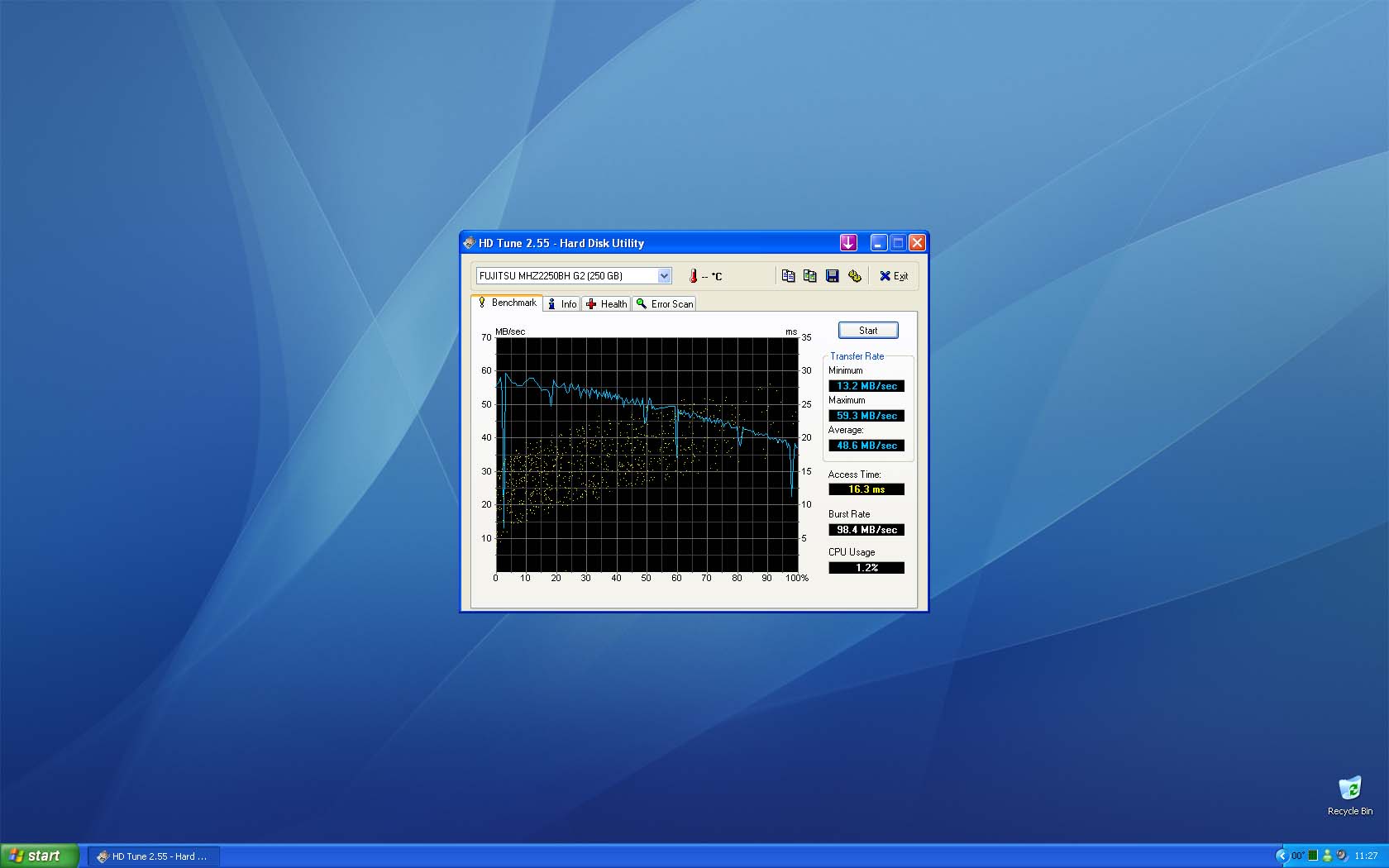Click the copy screenshot to clipboard icon
This screenshot has height=868, width=1389.
click(810, 276)
